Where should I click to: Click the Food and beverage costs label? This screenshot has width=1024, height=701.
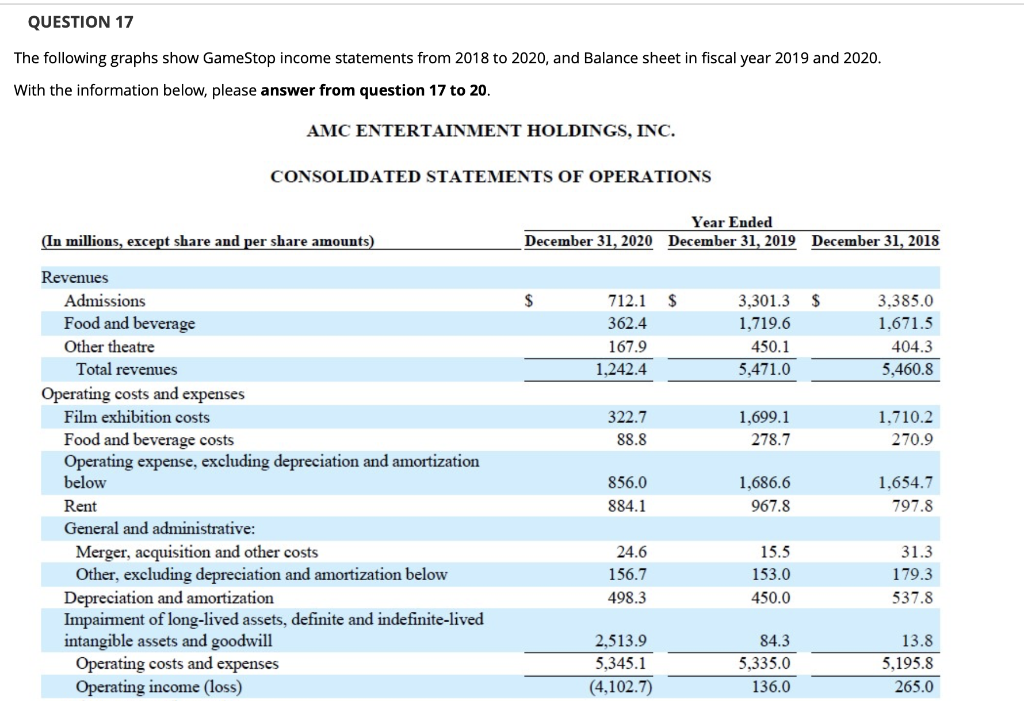[x=149, y=440]
